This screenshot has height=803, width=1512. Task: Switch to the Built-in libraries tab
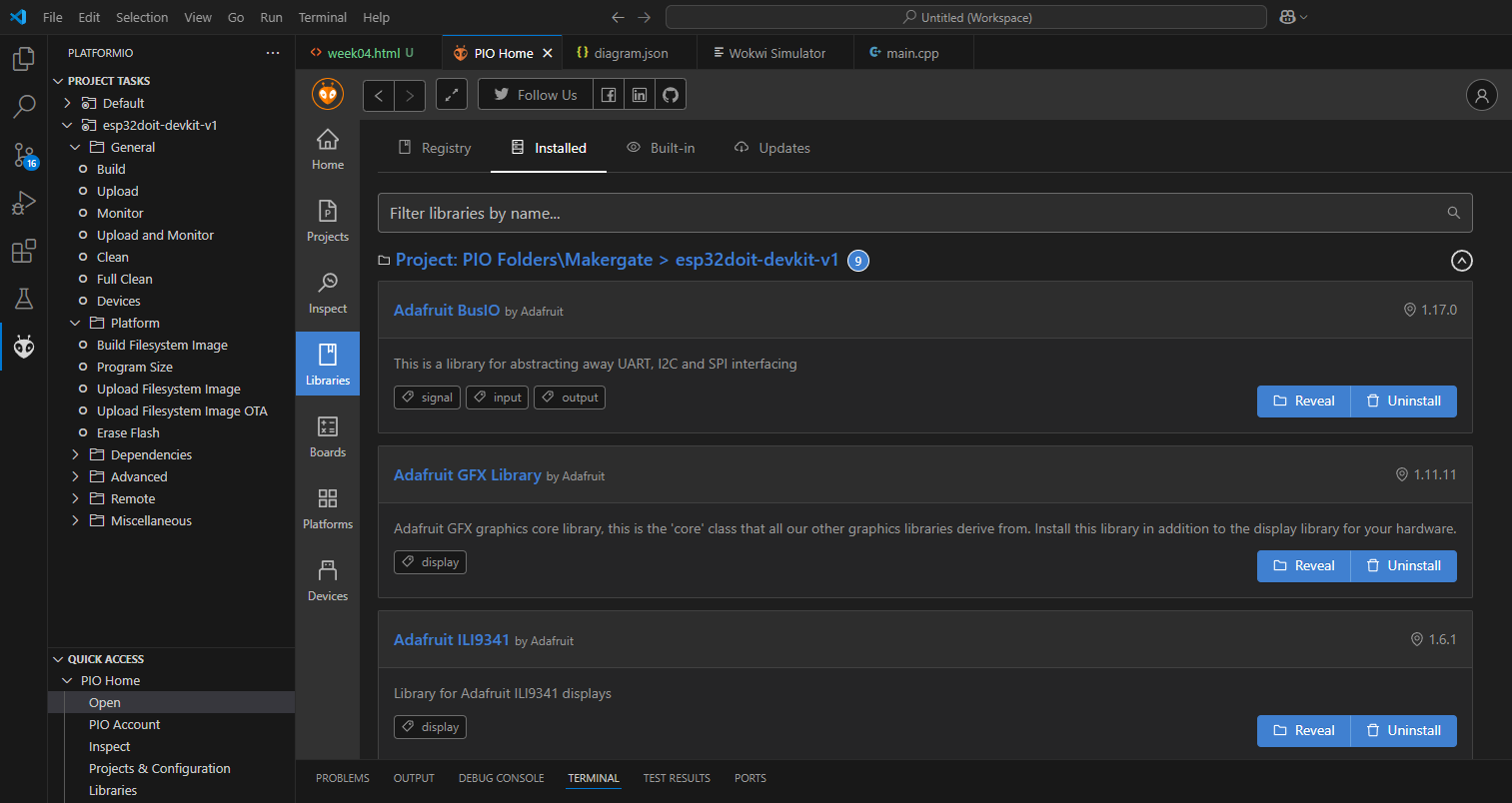(x=661, y=148)
